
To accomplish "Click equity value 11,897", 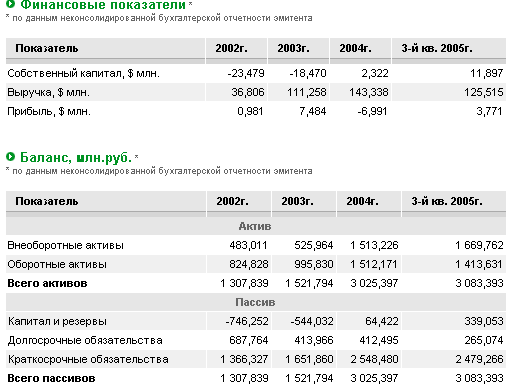I will point(487,73).
